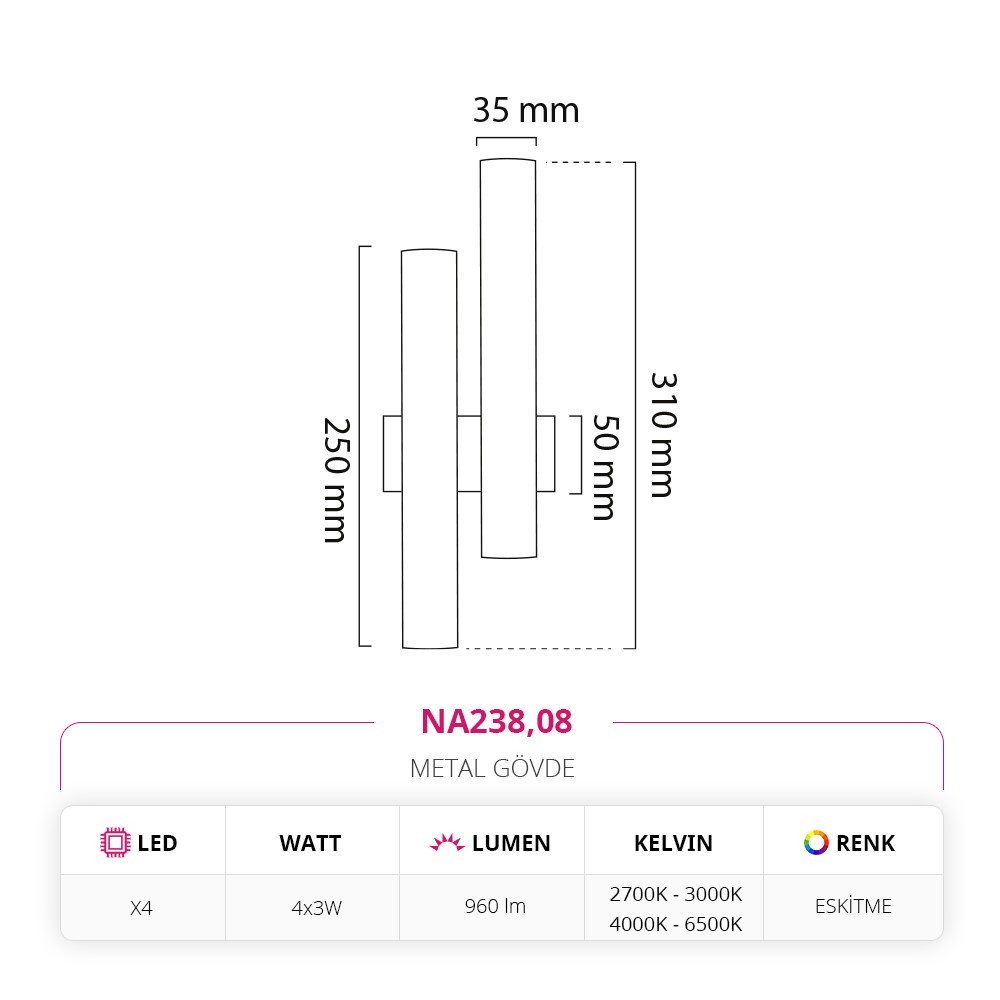Click the 250 mm height label
The width and height of the screenshot is (1000, 1000).
(337, 481)
